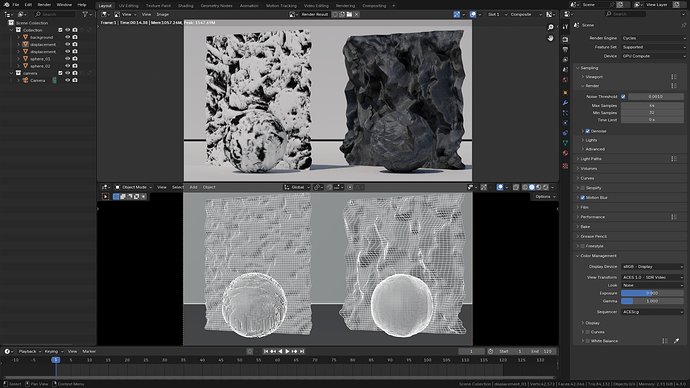This screenshot has width=690, height=388.
Task: Open the Output properties tab icon
Action: click(x=565, y=49)
